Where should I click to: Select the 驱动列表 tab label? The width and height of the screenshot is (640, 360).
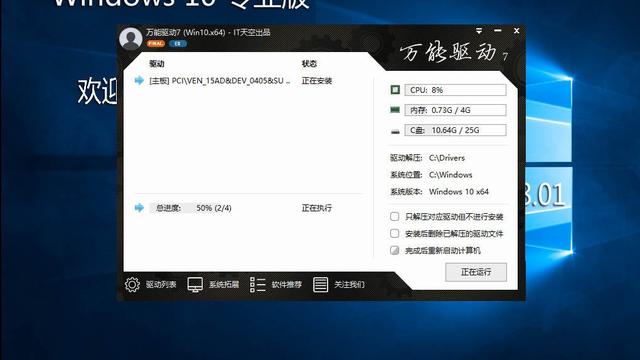pyautogui.click(x=161, y=284)
